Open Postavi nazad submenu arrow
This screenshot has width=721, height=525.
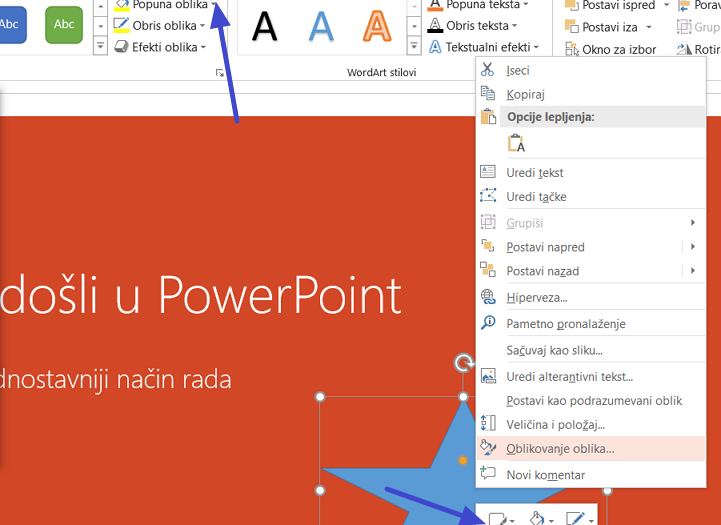(693, 270)
